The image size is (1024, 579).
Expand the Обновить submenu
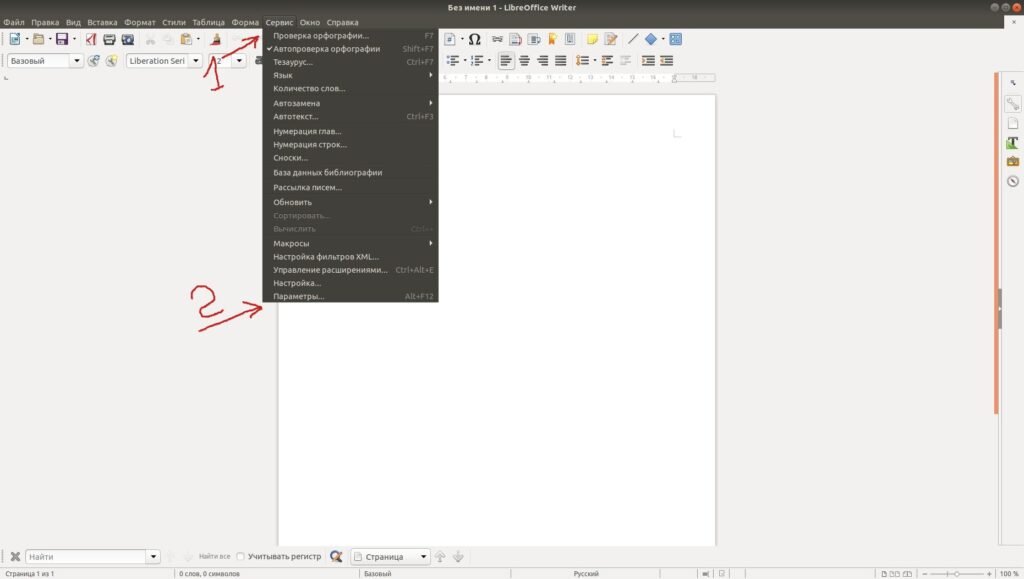click(x=350, y=202)
